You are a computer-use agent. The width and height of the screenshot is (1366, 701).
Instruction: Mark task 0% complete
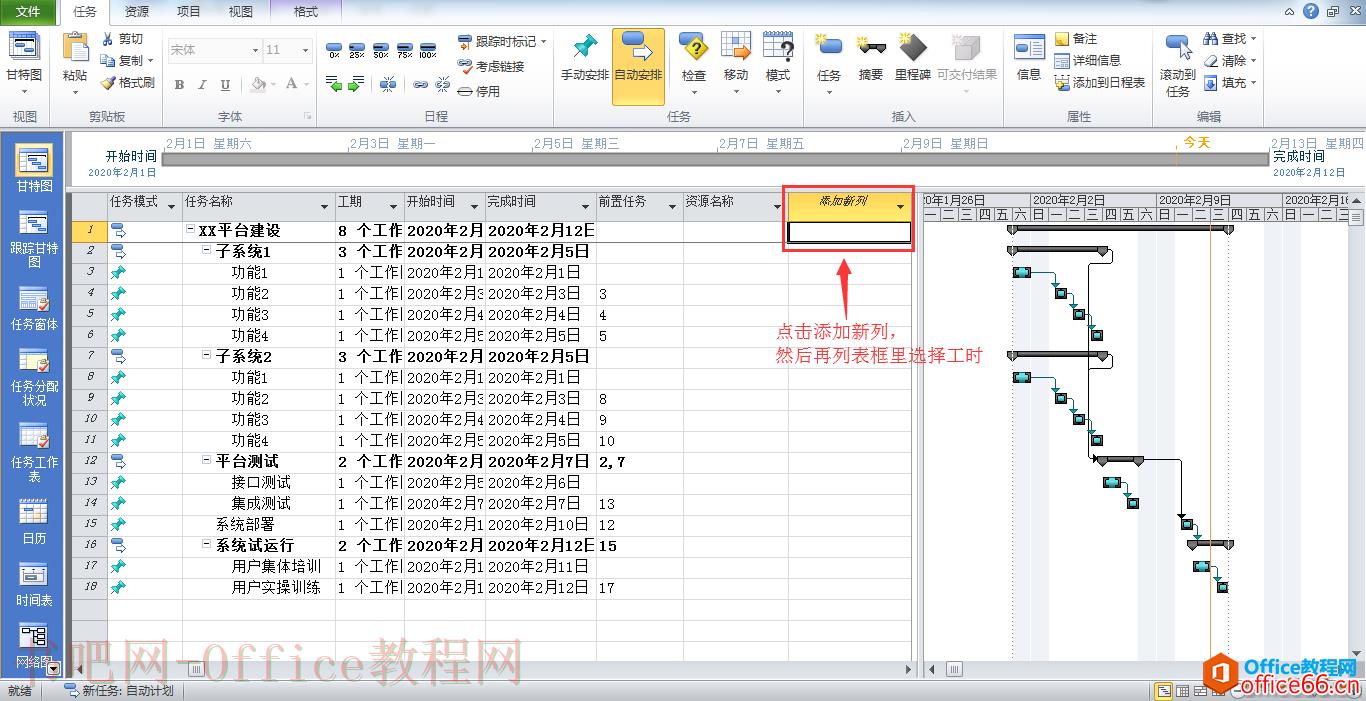(x=334, y=50)
